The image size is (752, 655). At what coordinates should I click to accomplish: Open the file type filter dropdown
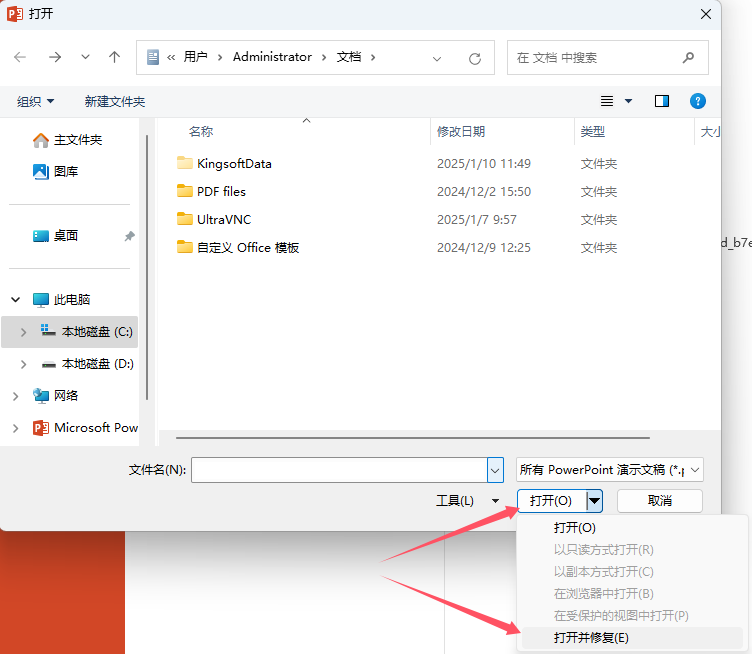610,470
